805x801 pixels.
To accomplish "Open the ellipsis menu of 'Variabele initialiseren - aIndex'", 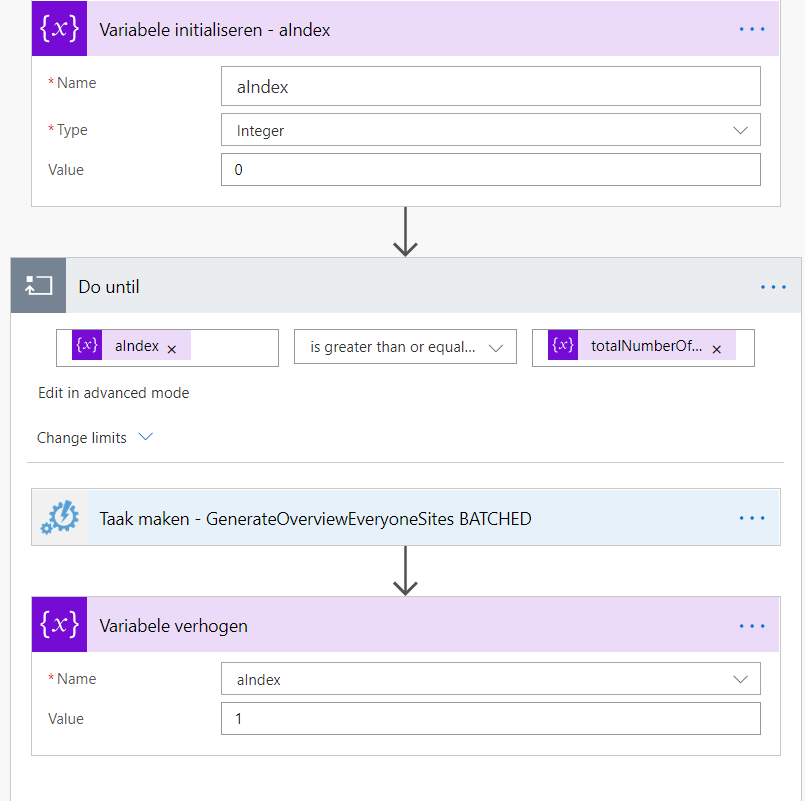I will (752, 29).
